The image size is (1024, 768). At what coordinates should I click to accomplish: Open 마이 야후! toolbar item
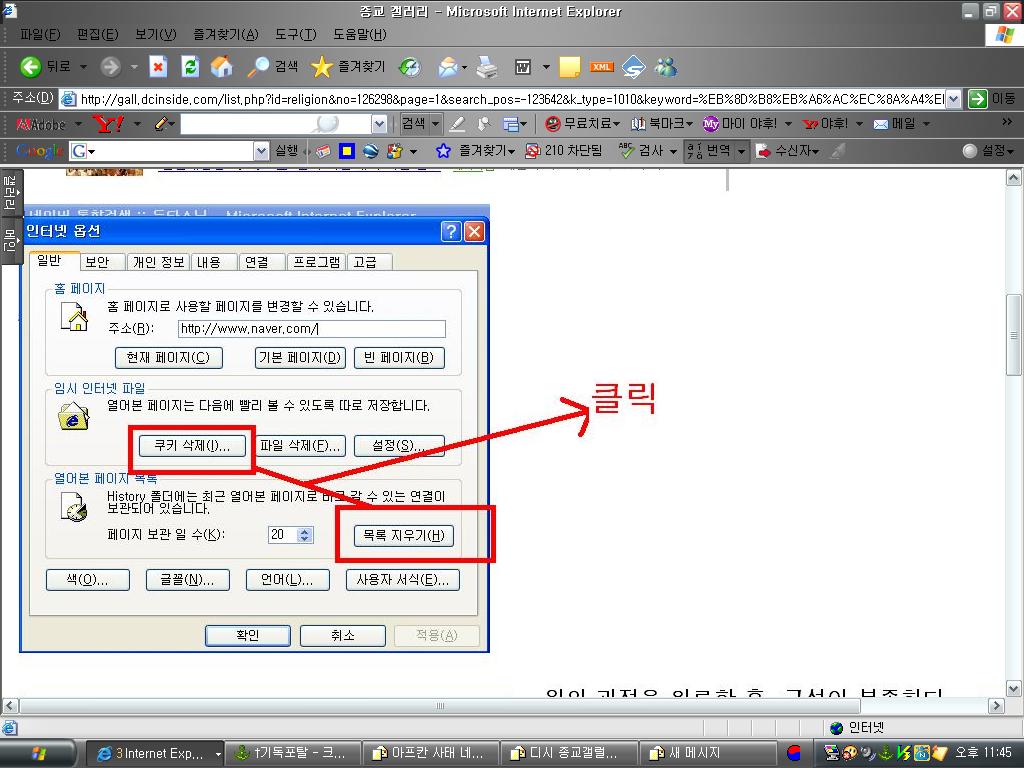click(740, 123)
